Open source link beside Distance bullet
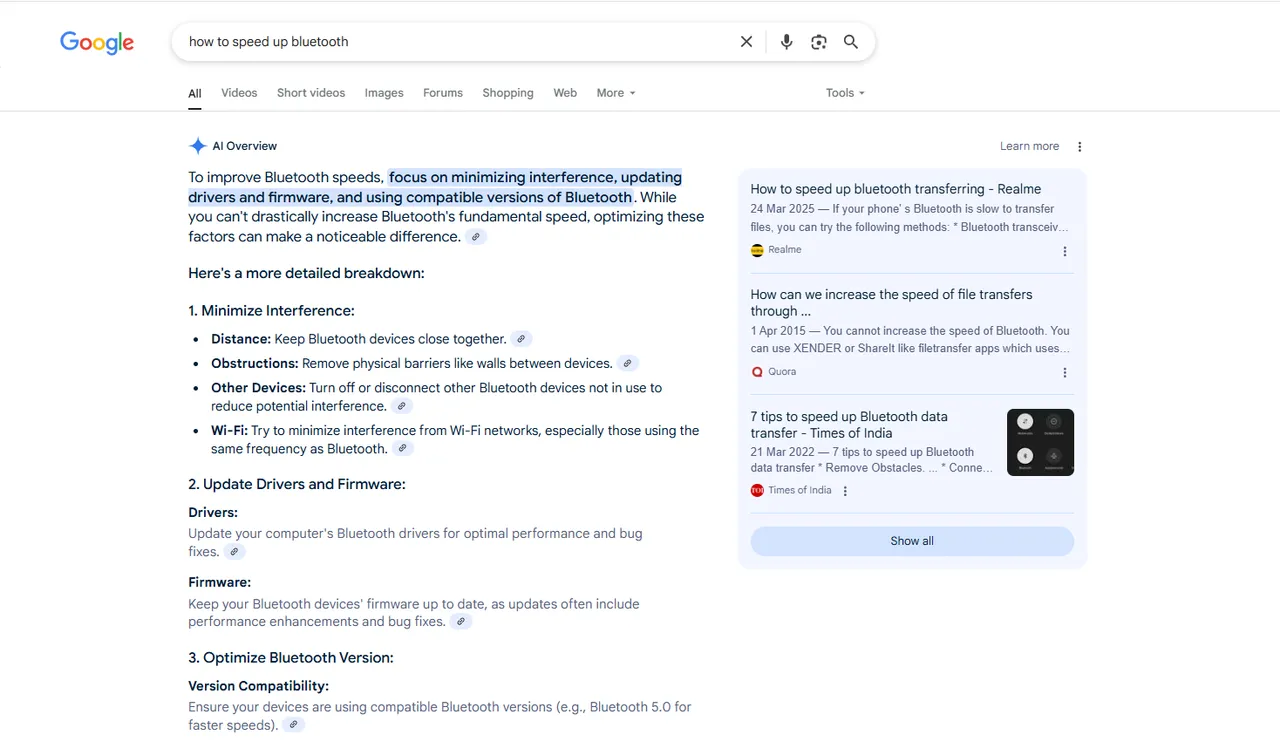The height and width of the screenshot is (741, 1280). pyautogui.click(x=521, y=339)
